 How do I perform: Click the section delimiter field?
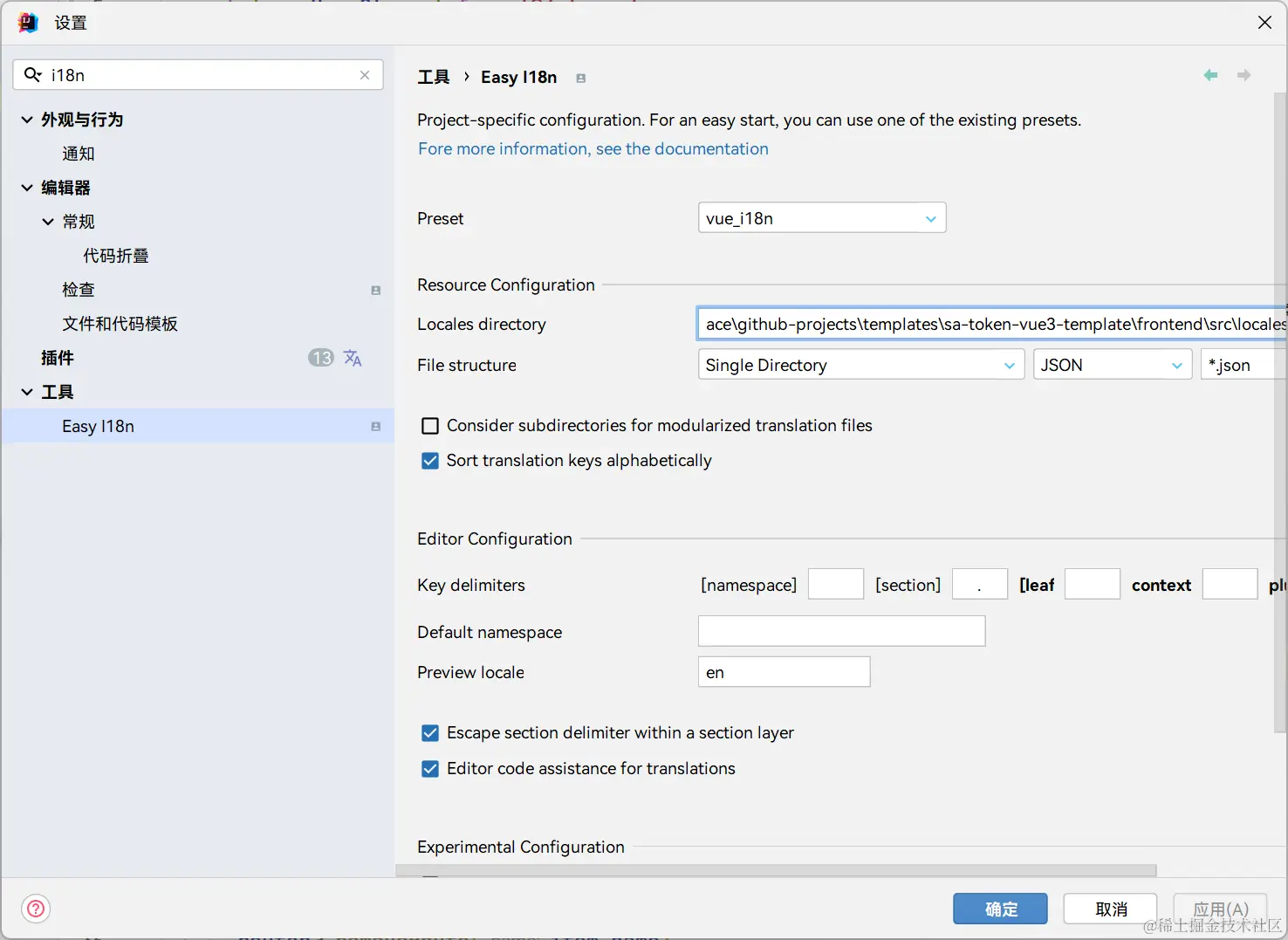[x=980, y=584]
